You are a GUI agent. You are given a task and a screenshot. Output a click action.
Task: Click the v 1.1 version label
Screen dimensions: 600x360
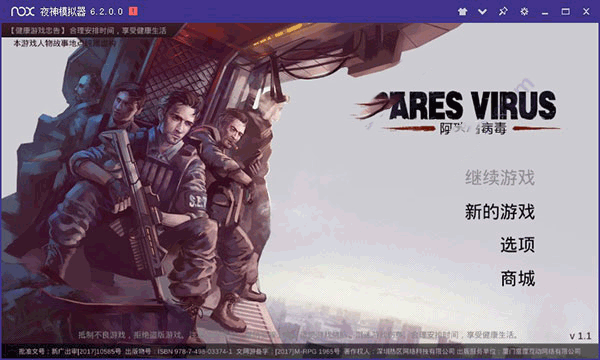pyautogui.click(x=580, y=336)
